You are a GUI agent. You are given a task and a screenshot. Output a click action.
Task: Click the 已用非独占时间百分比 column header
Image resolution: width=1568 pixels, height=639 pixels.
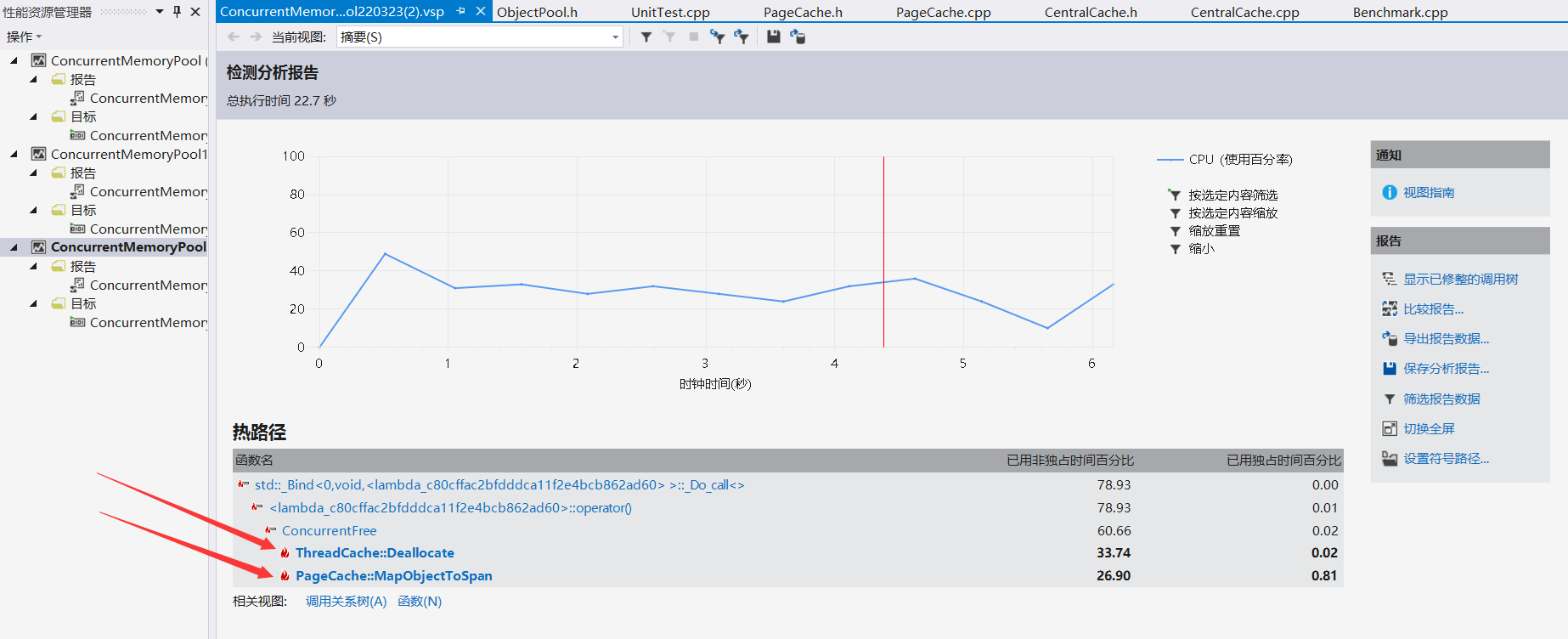click(x=1069, y=460)
